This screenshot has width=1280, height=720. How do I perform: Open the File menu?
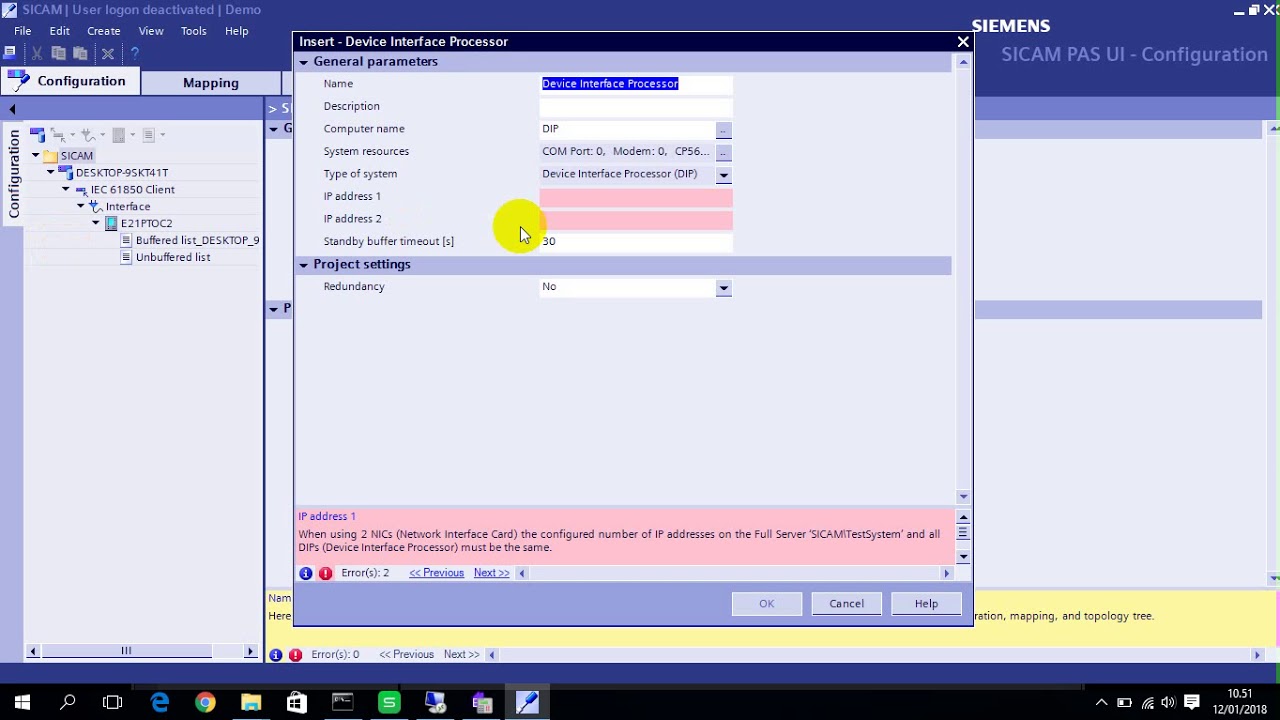22,31
